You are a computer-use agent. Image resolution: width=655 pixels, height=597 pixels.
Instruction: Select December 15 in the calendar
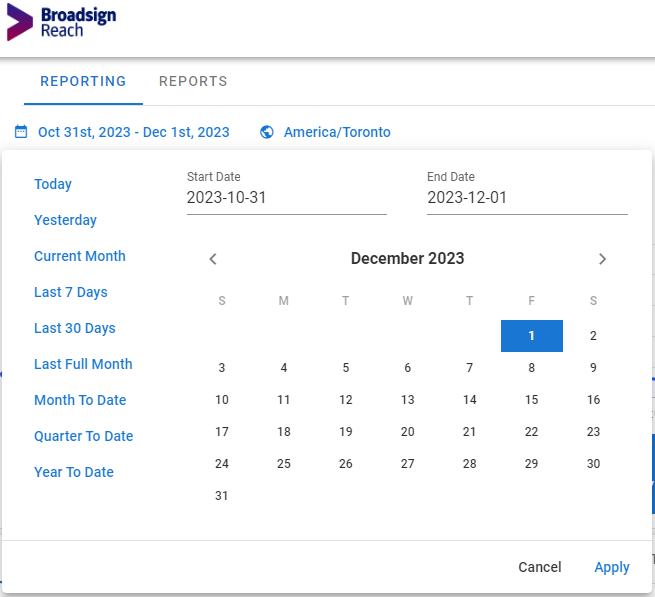pyautogui.click(x=531, y=400)
